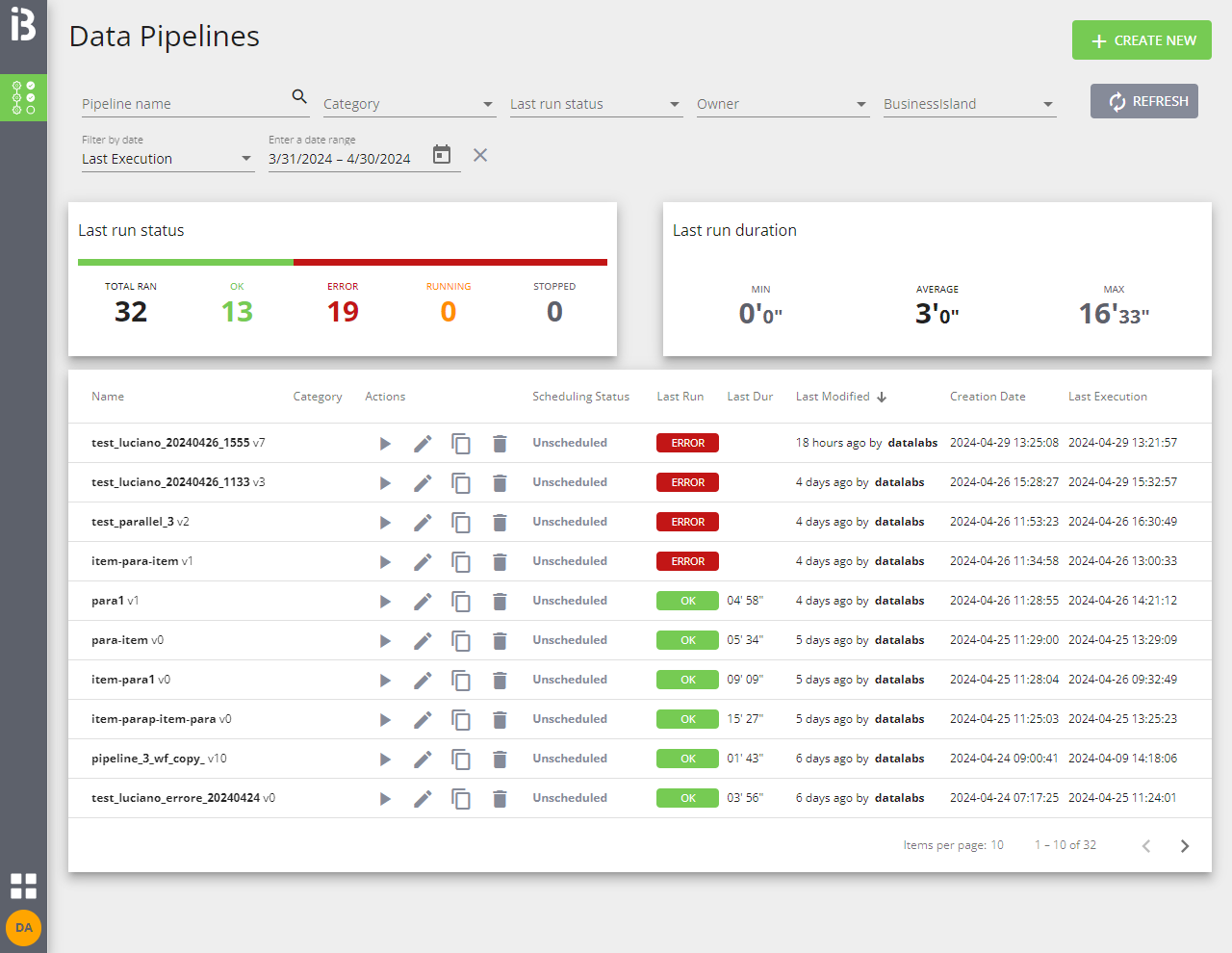Open the date range calendar picker
Viewport: 1232px width, 953px height.
440,154
